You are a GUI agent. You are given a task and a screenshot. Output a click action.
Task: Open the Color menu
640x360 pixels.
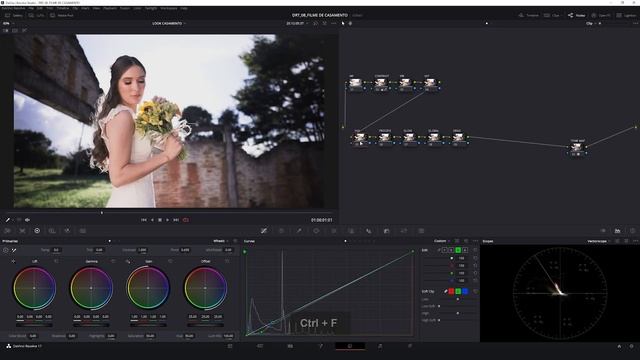point(138,8)
